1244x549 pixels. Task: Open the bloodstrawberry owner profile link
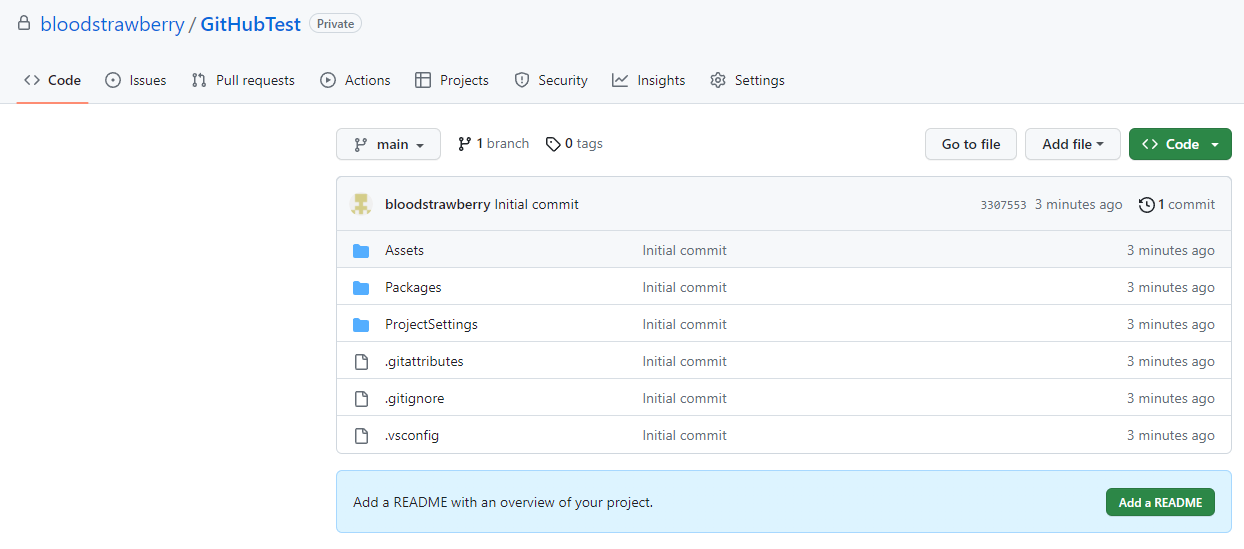click(x=112, y=25)
